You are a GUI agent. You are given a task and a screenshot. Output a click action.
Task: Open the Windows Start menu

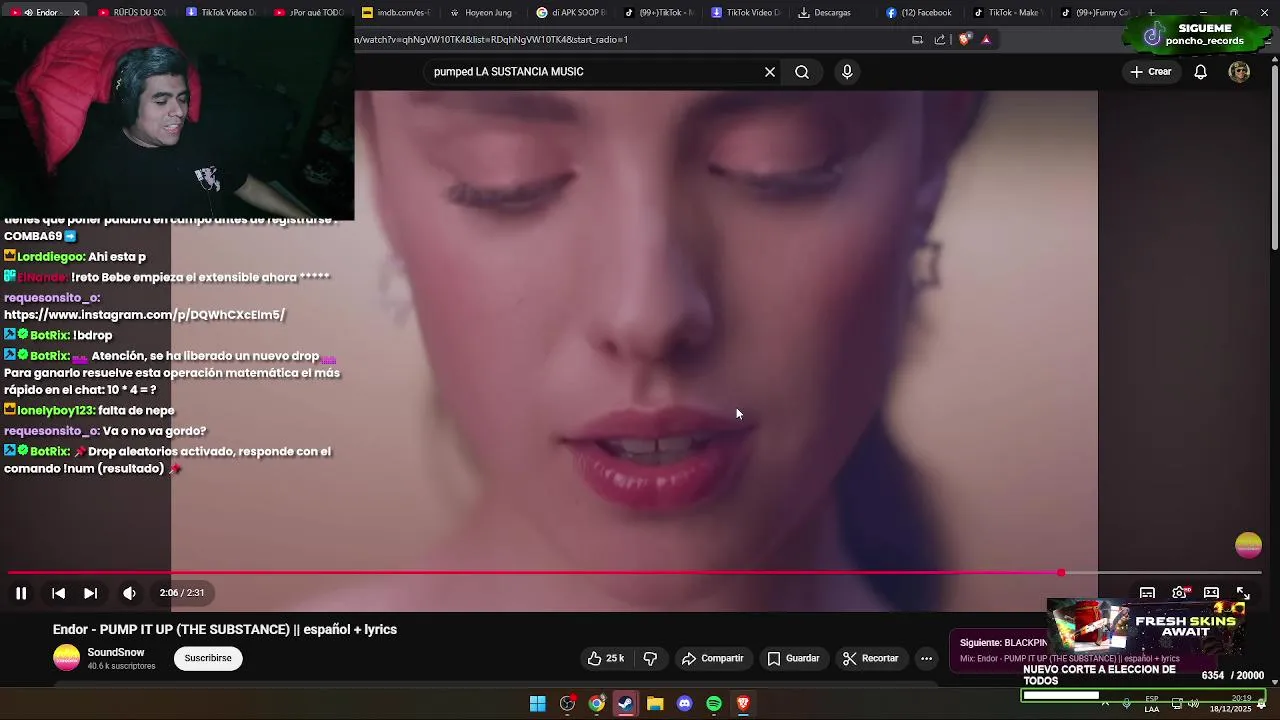(x=537, y=704)
